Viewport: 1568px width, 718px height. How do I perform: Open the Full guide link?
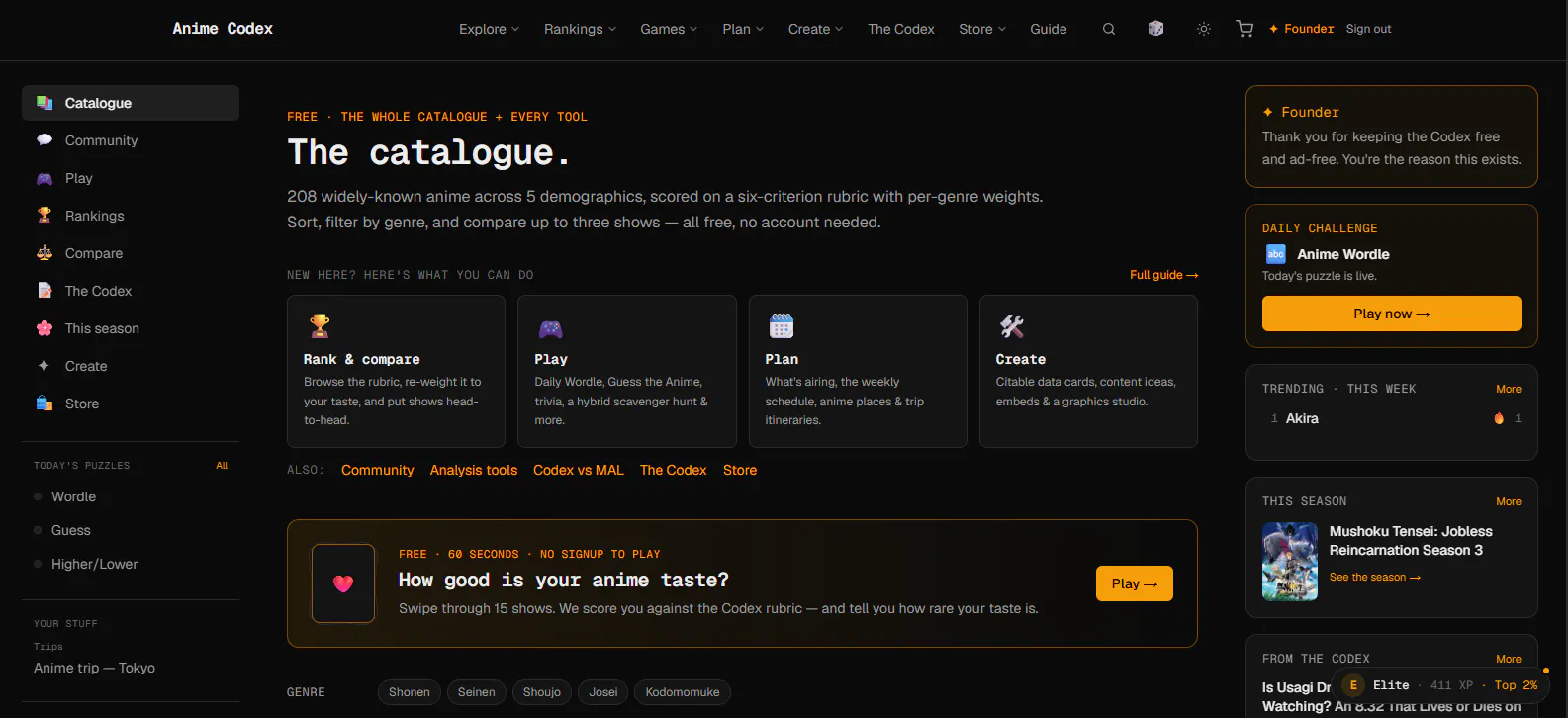click(1163, 275)
